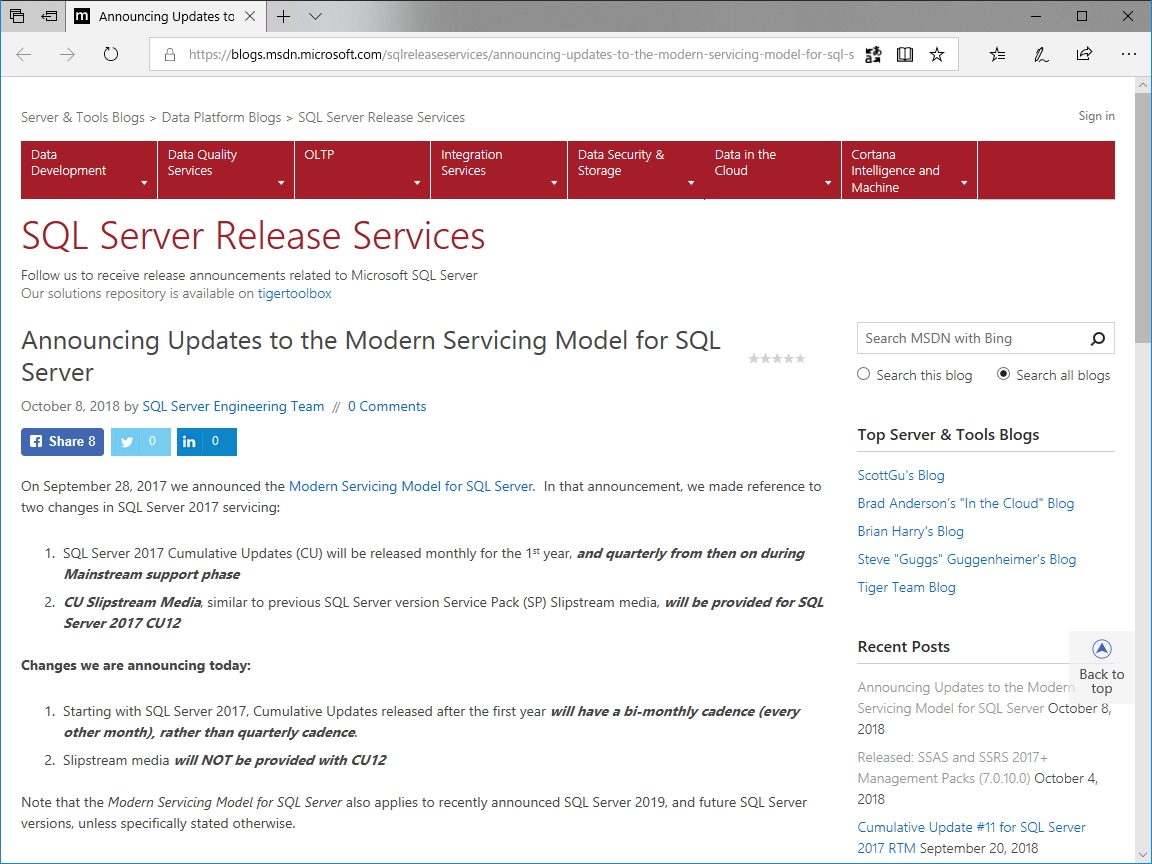This screenshot has width=1152, height=864.
Task: Switch to the 'Announcing Updates to' browser tab
Action: [x=165, y=16]
